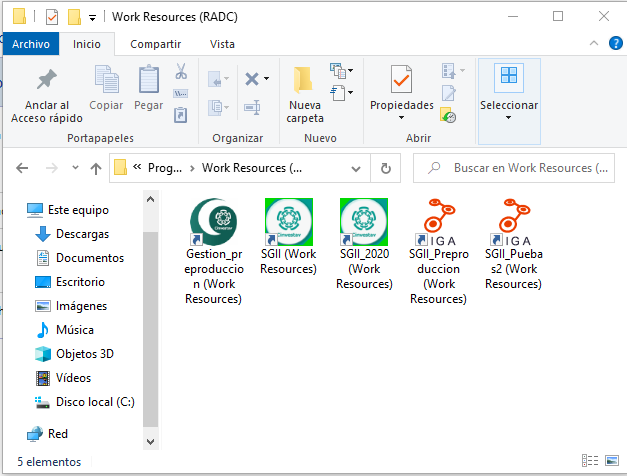The height and width of the screenshot is (476, 627).
Task: Click the Eliminar red X icon
Action: 252,79
